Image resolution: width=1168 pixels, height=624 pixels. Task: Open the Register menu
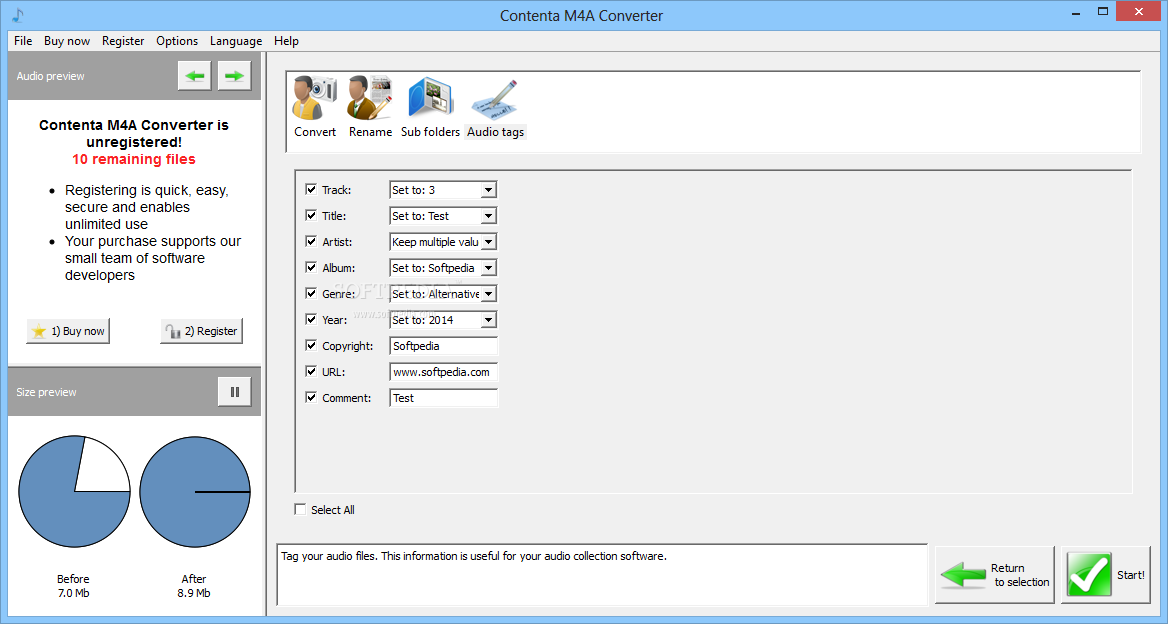point(123,41)
